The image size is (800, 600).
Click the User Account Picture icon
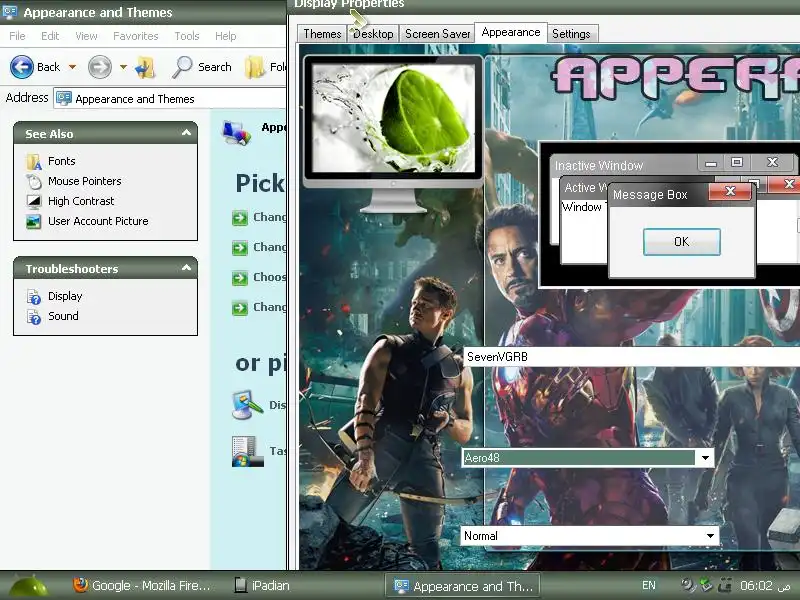point(34,221)
